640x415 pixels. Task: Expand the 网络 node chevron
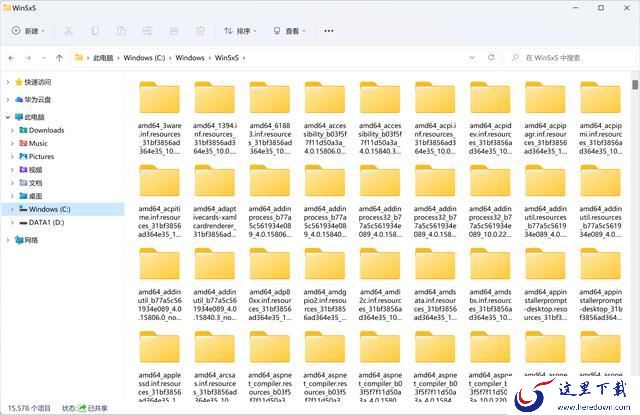(8, 240)
